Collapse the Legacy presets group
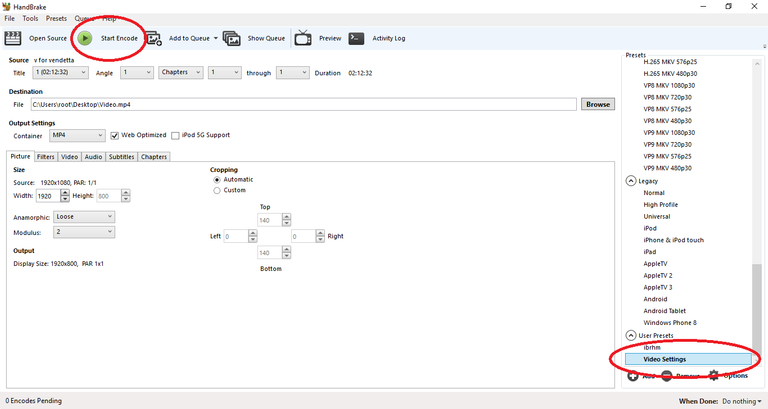Viewport: 768px width, 409px height. coord(631,181)
